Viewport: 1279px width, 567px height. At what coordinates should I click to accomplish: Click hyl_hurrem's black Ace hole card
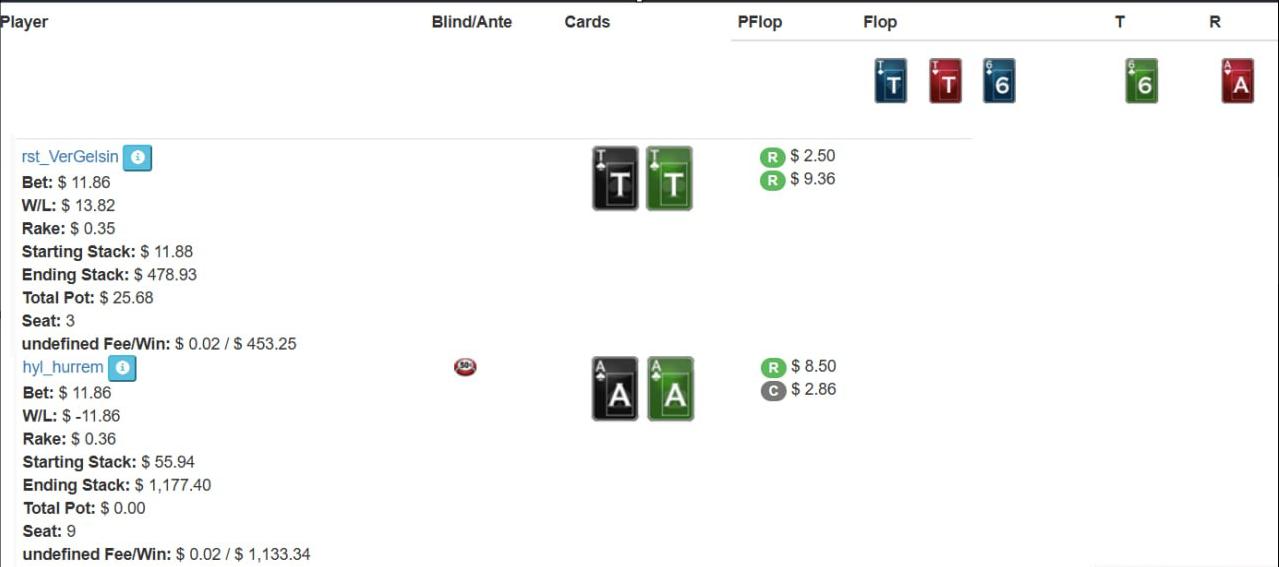click(615, 389)
